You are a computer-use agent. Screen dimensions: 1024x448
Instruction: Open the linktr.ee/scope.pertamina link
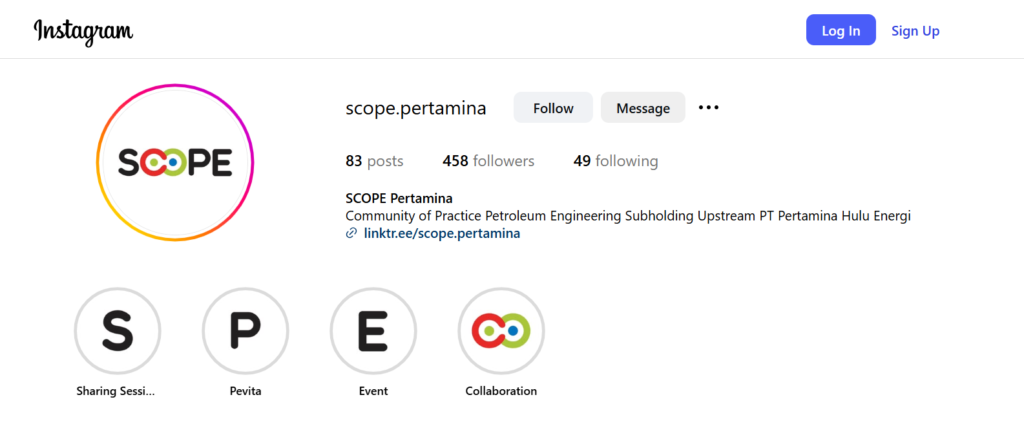pos(442,233)
